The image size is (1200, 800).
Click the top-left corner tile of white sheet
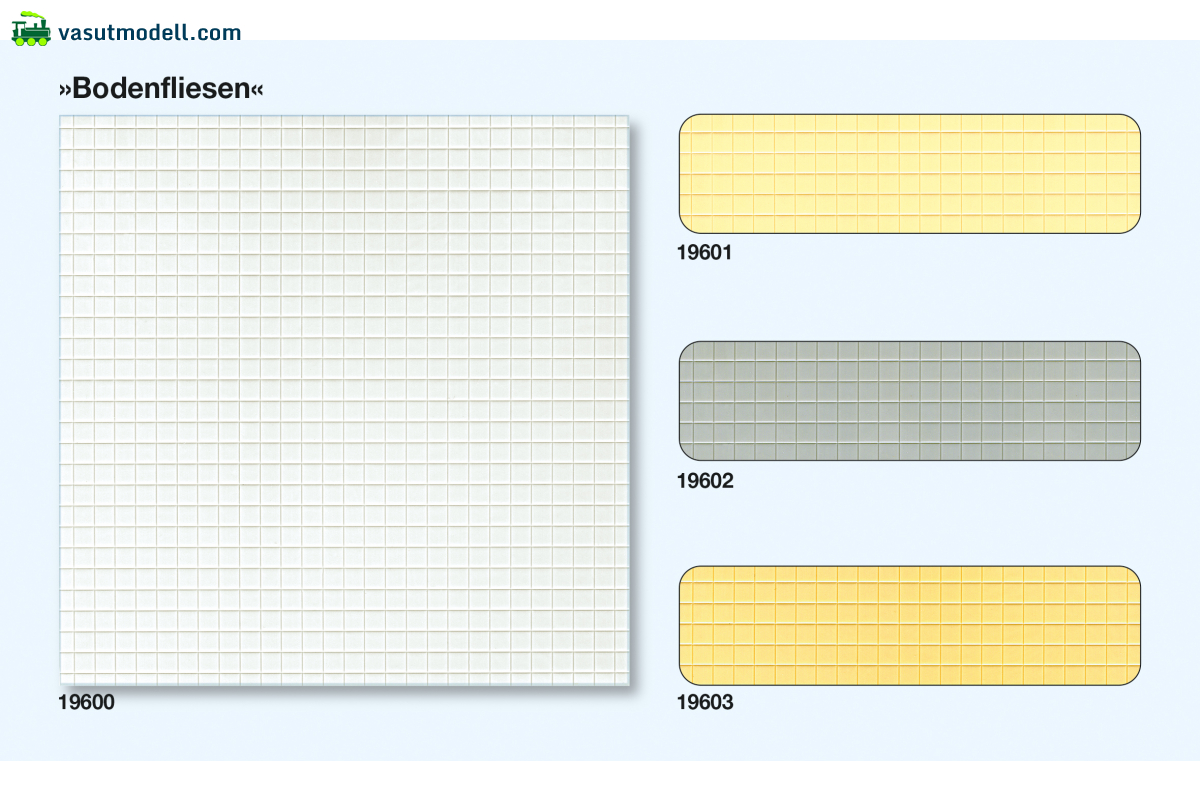67,122
